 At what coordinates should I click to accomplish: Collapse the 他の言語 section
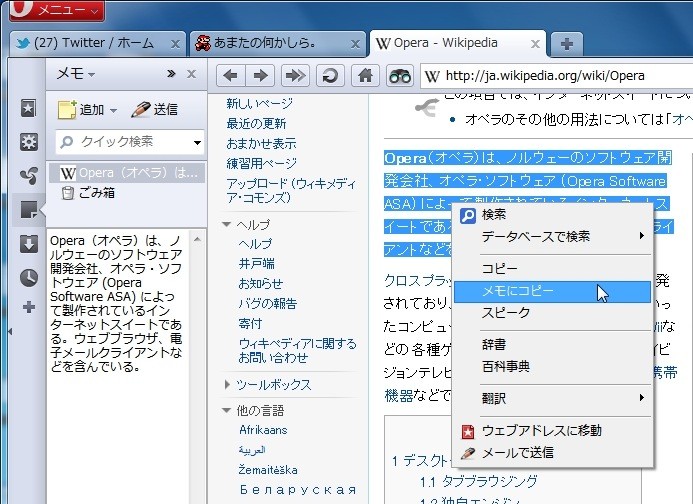tap(227, 411)
